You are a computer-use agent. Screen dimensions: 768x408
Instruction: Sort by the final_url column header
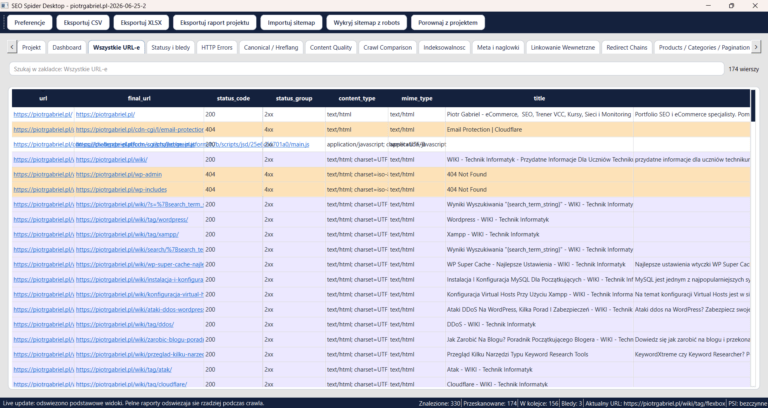139,98
